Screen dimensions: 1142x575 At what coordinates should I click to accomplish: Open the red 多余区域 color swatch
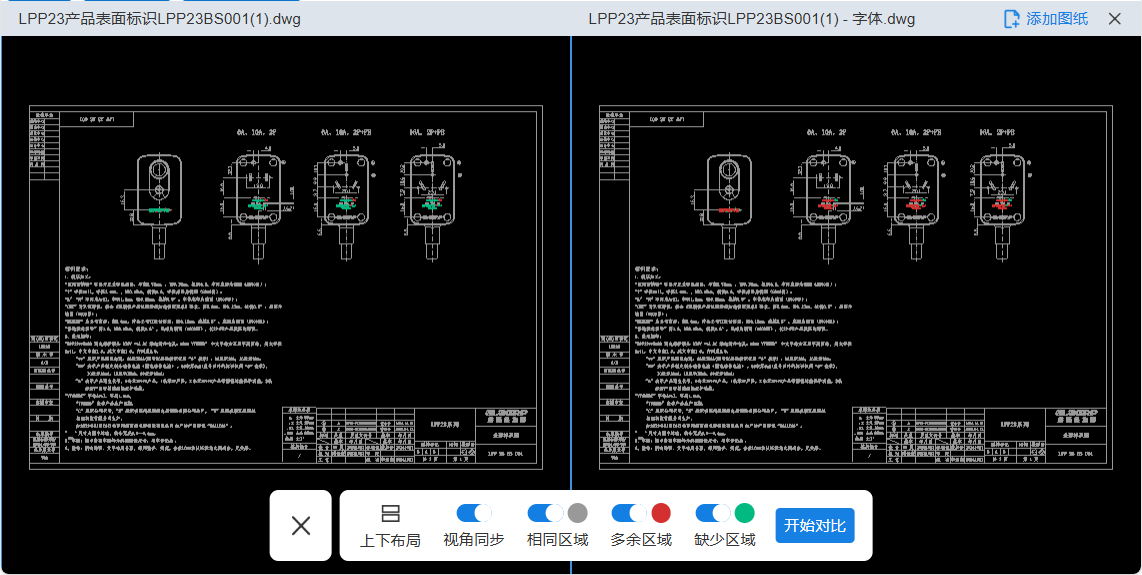coord(661,513)
